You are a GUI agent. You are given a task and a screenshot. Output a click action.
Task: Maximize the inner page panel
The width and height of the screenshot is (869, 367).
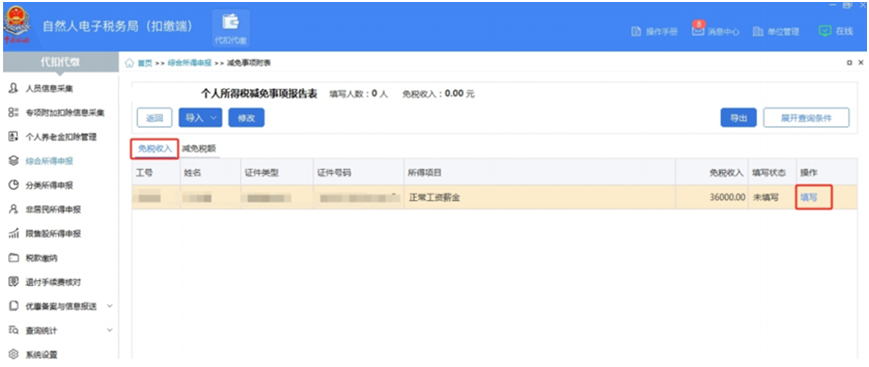pyautogui.click(x=850, y=63)
